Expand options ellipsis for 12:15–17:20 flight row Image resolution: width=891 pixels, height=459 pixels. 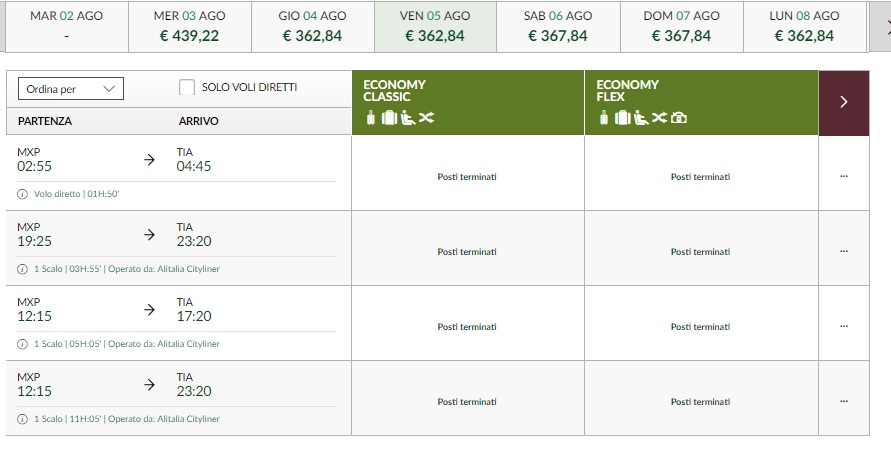844,326
